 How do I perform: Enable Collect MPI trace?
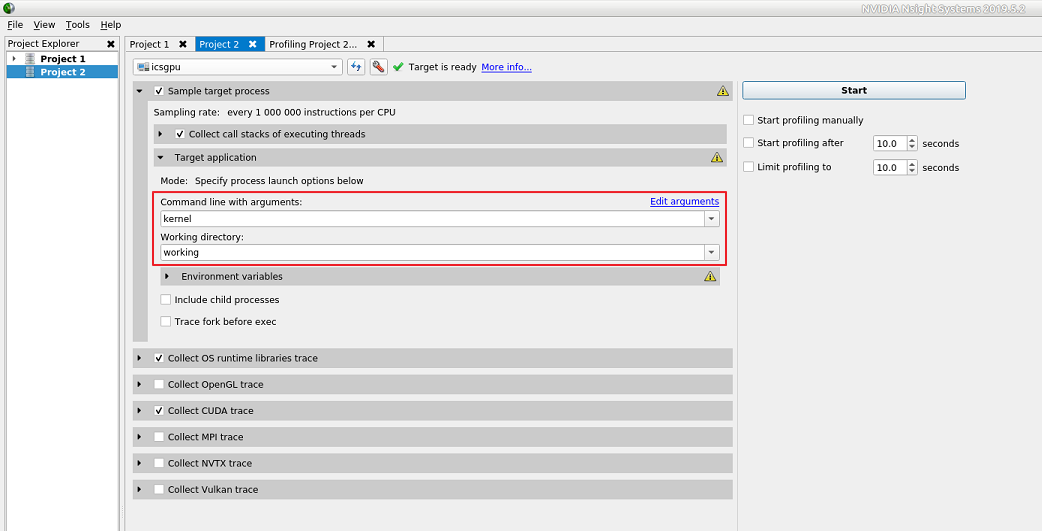pyautogui.click(x=159, y=437)
